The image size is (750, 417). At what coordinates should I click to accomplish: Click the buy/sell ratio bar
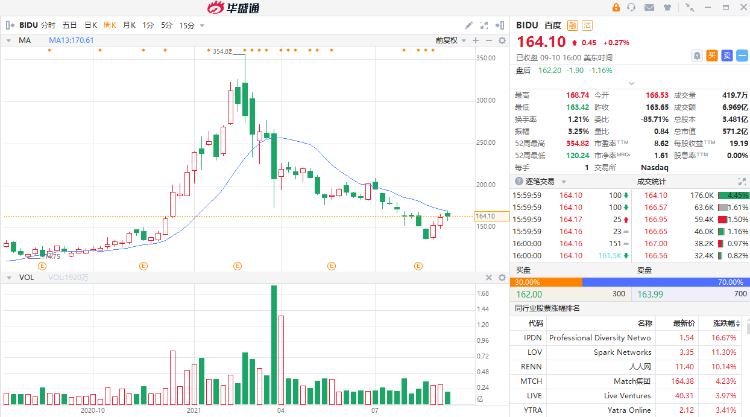click(x=631, y=282)
